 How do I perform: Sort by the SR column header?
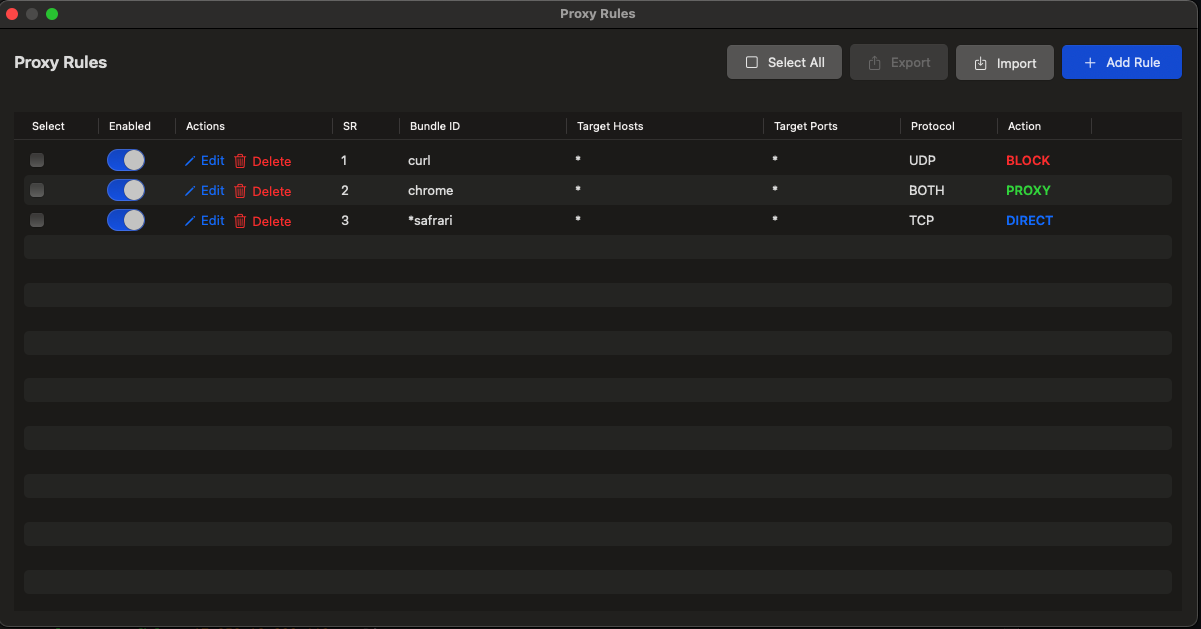[x=350, y=126]
